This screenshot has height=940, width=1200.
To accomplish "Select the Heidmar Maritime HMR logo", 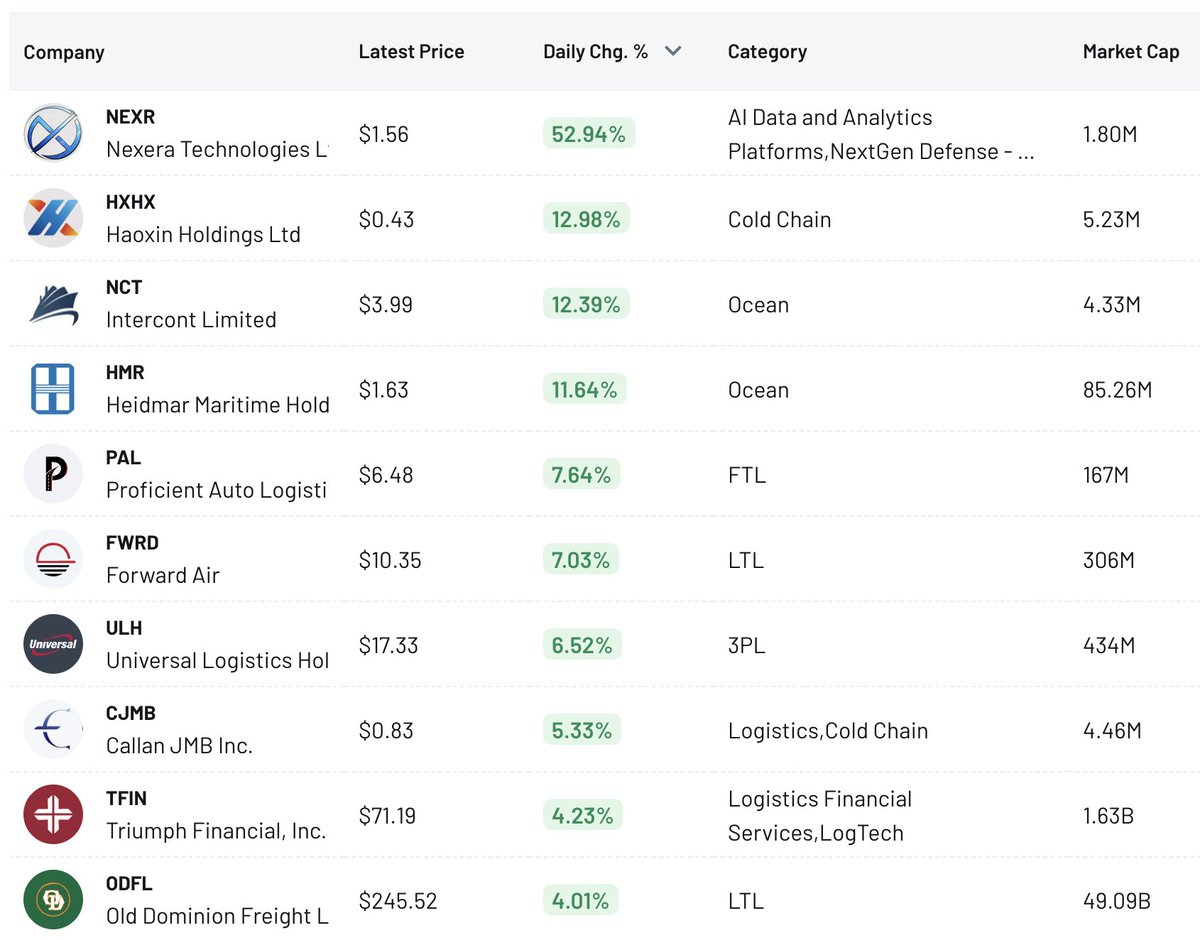I will (53, 389).
